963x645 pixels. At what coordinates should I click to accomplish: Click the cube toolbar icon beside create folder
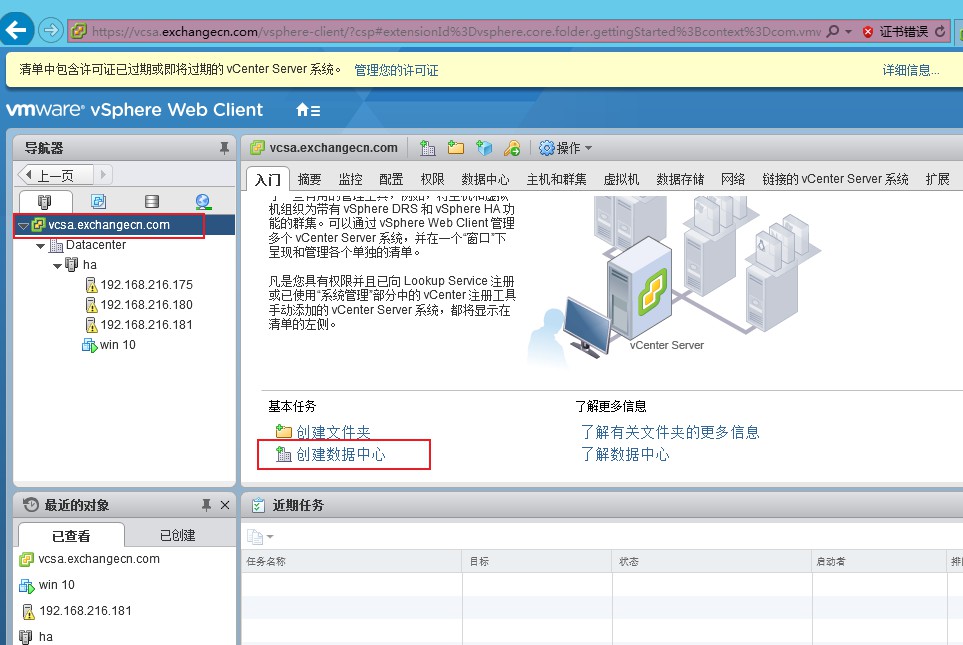coord(484,148)
